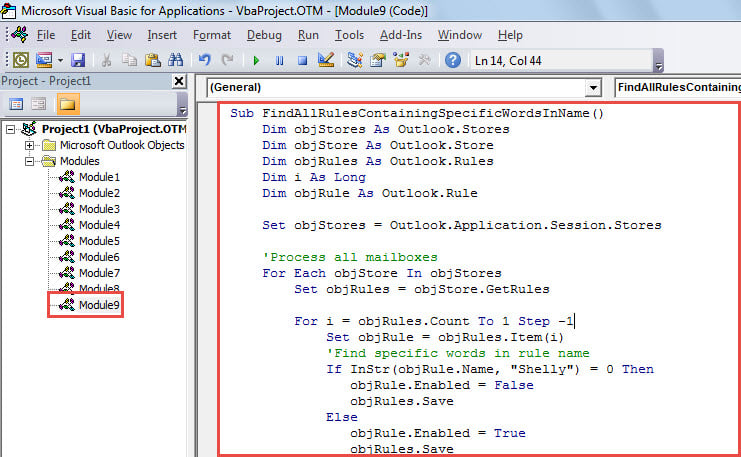This screenshot has width=741, height=457.
Task: Click the Ln 14, Col 44 position indicator
Action: (x=508, y=61)
